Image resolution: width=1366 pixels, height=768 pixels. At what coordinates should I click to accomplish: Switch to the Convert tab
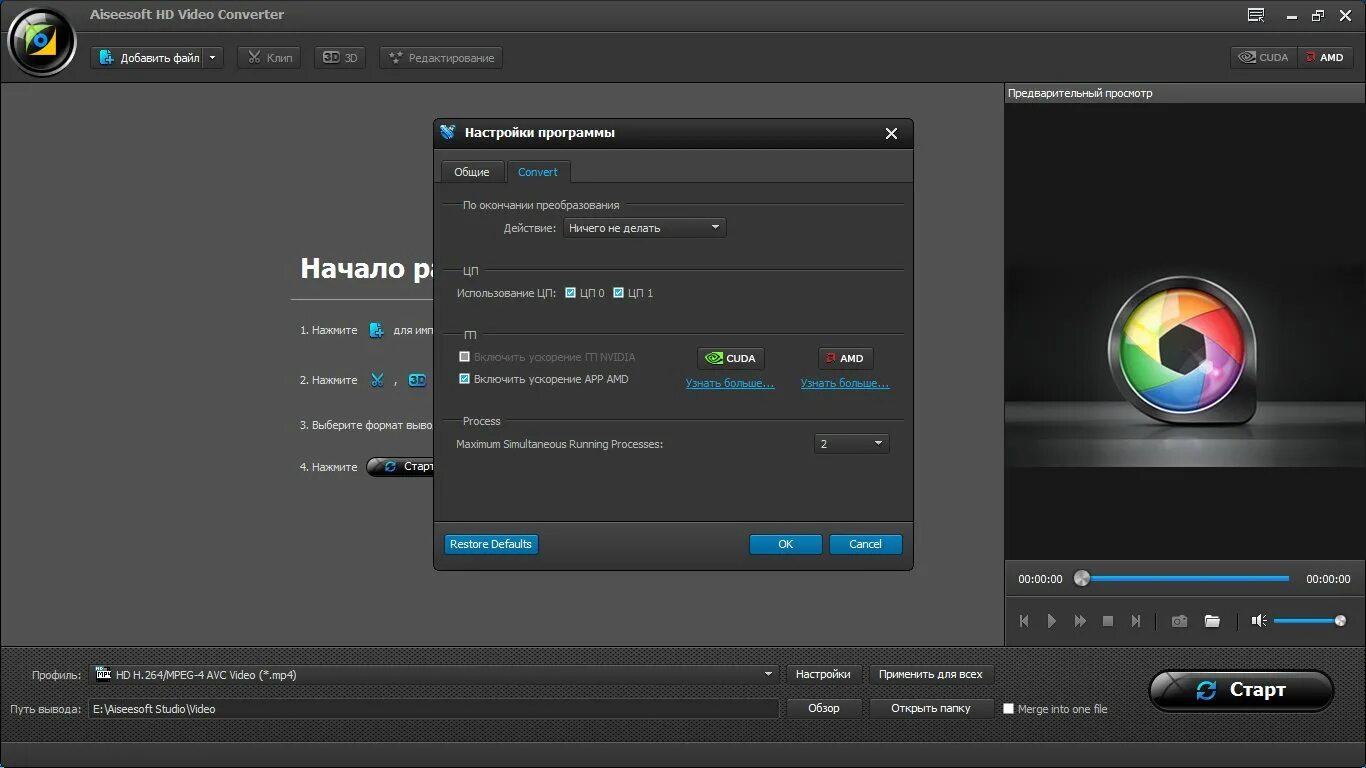coord(538,172)
